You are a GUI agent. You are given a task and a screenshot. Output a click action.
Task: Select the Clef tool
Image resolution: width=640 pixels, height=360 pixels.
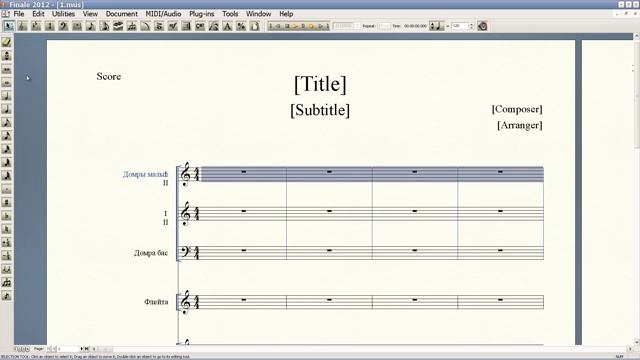click(x=64, y=26)
